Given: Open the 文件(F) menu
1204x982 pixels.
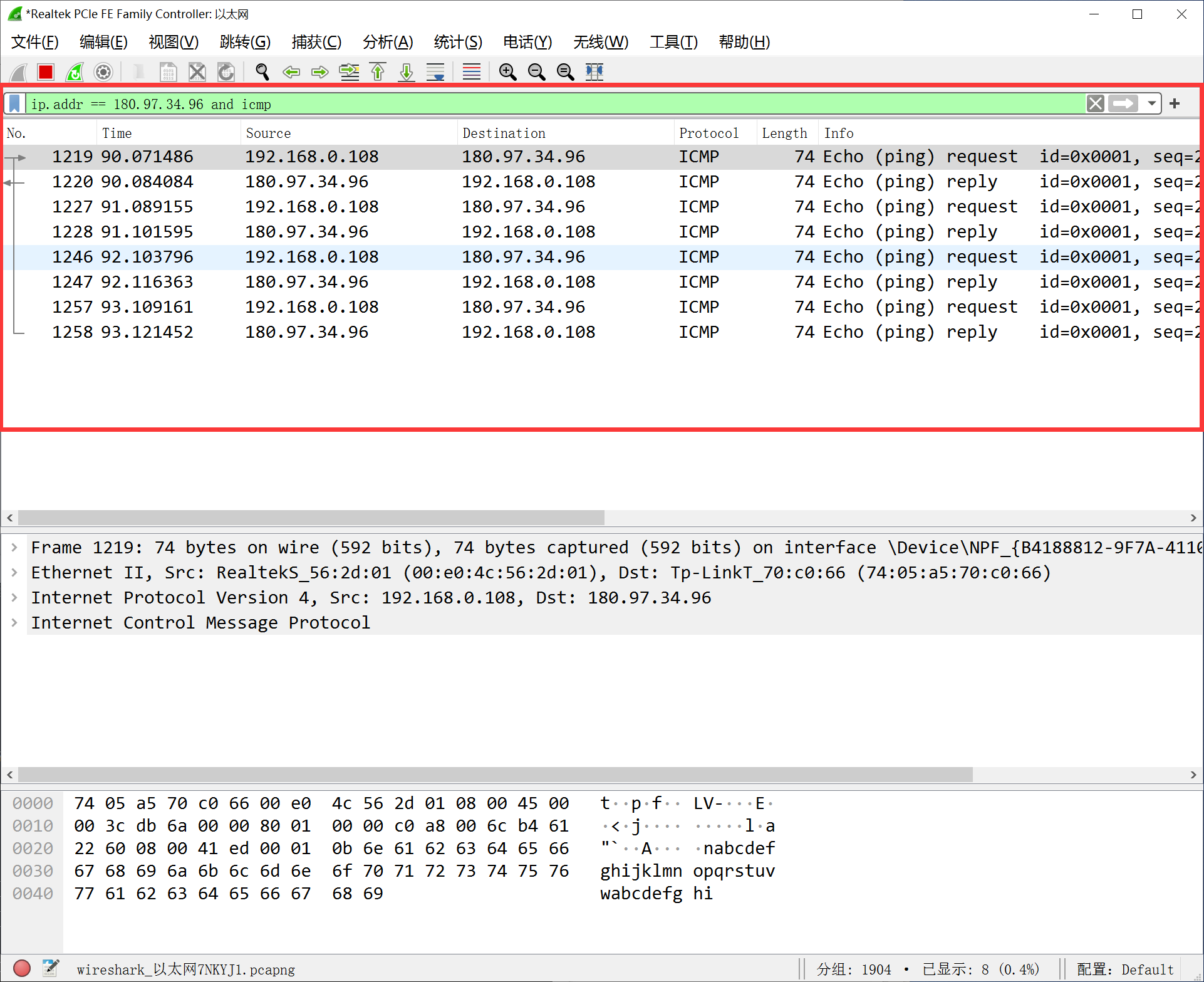Looking at the screenshot, I should [x=35, y=41].
